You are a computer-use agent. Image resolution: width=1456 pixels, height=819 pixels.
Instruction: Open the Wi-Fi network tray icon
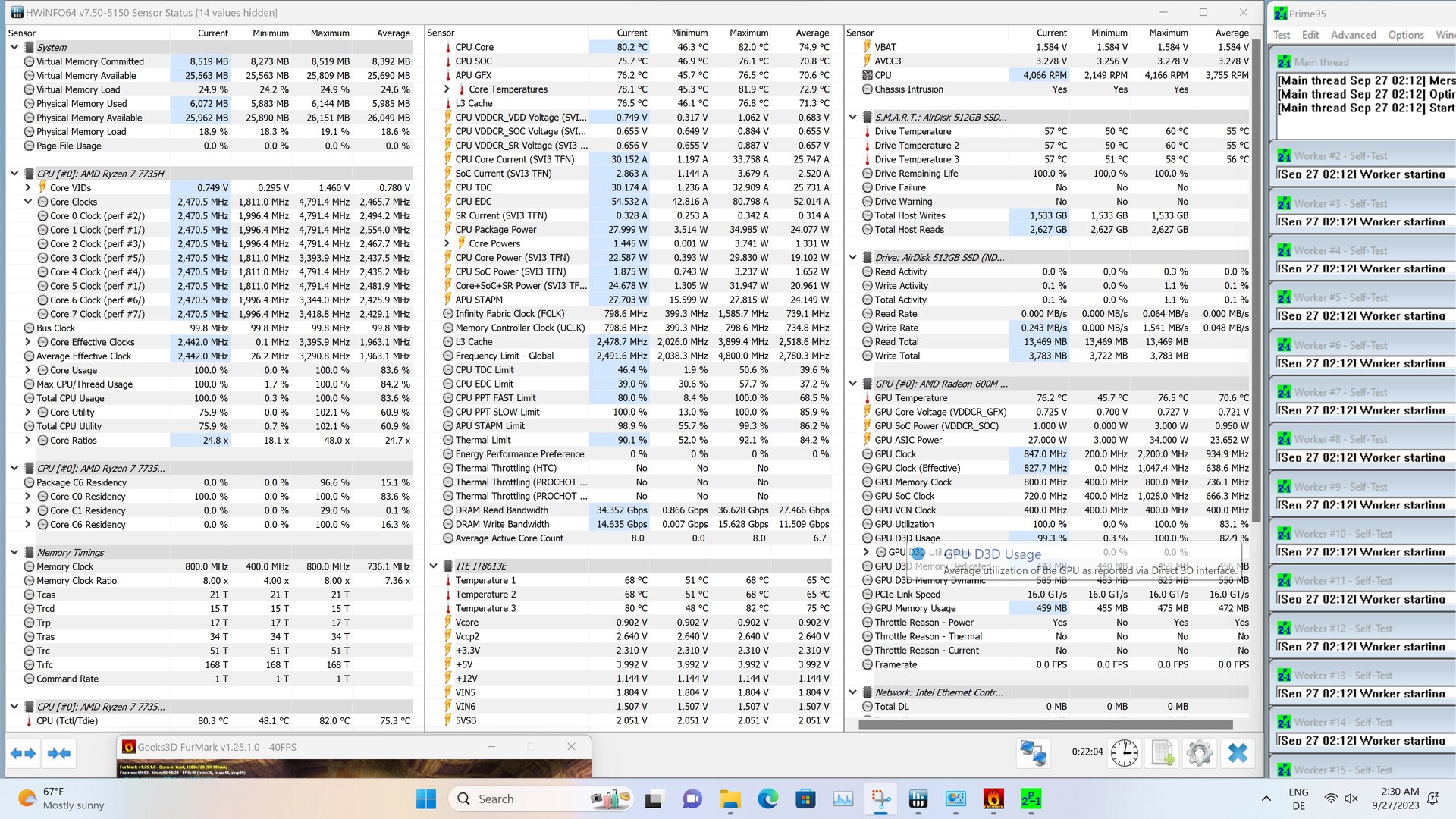[1331, 799]
